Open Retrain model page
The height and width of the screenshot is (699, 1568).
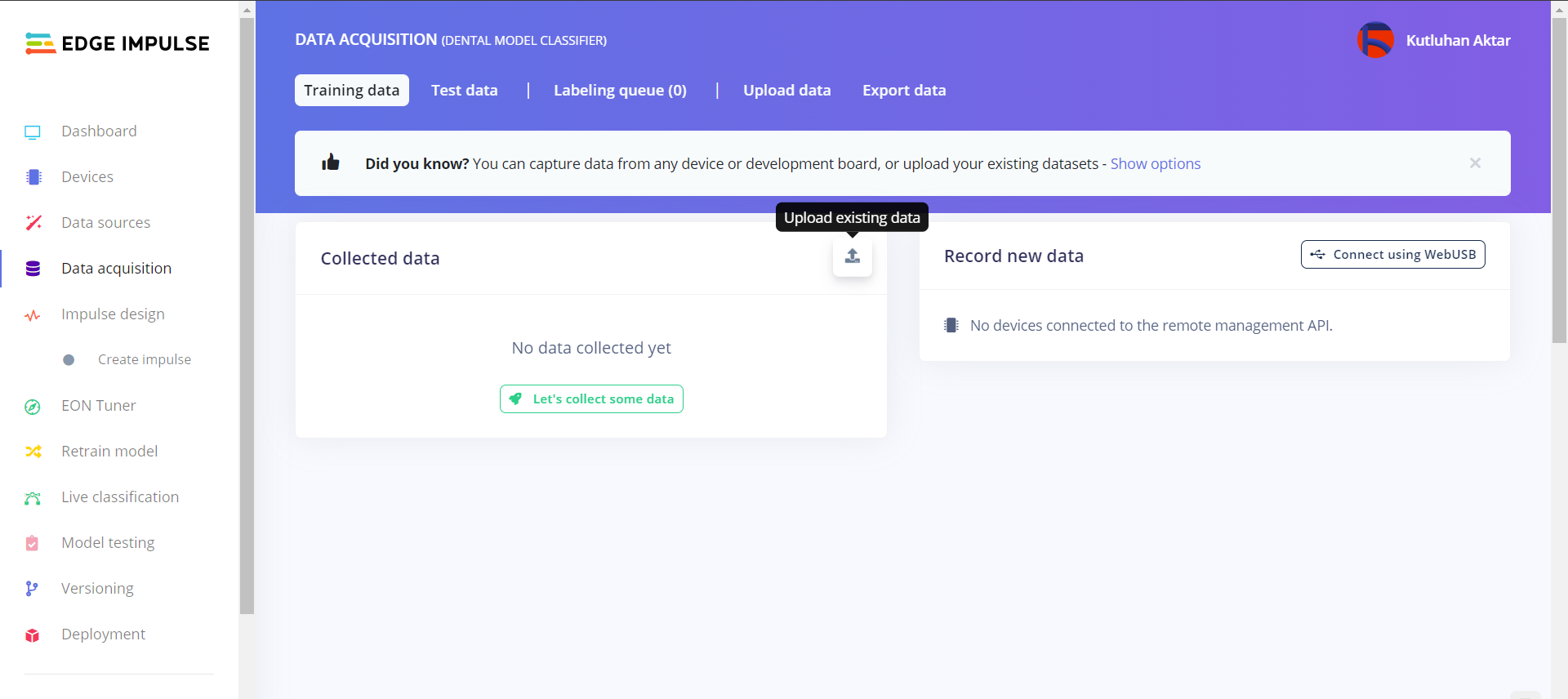pos(109,452)
